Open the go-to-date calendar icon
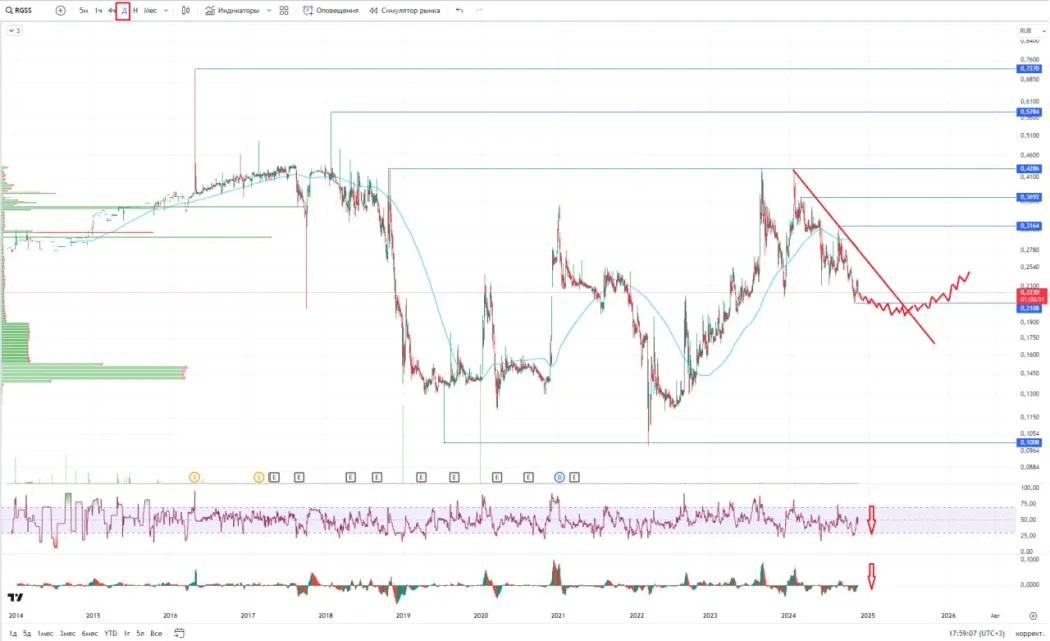The width and height of the screenshot is (1050, 641). [179, 633]
